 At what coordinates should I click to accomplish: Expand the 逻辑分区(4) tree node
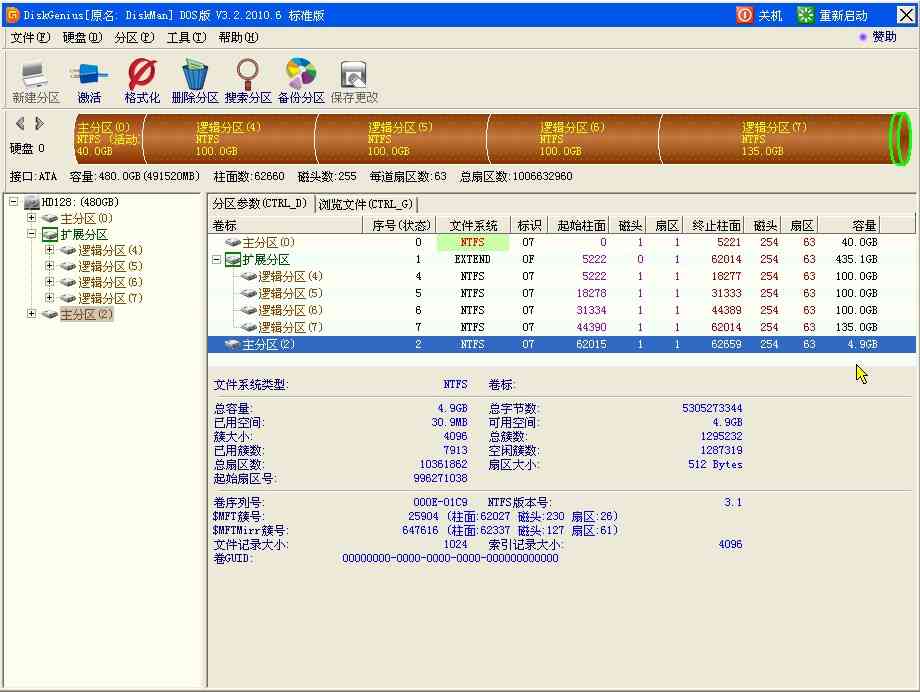(50, 250)
